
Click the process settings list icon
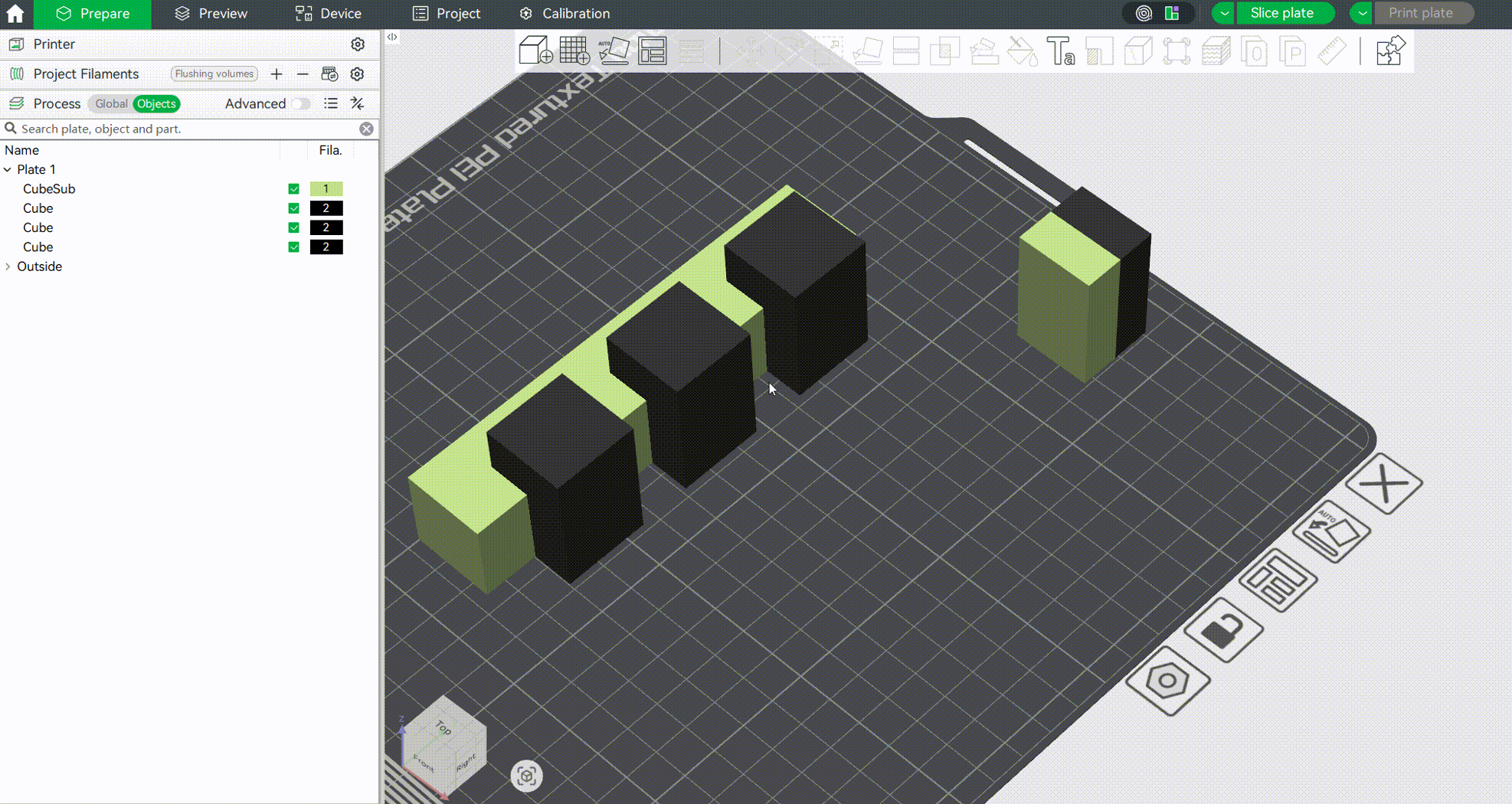coord(331,103)
